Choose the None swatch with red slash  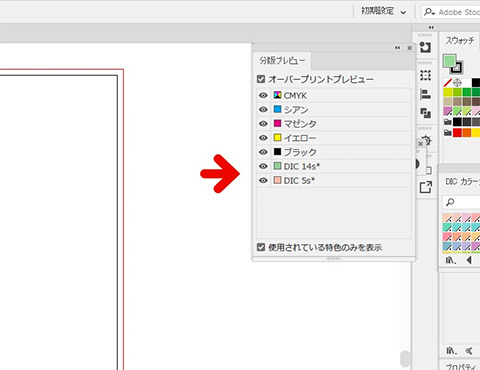(x=448, y=82)
